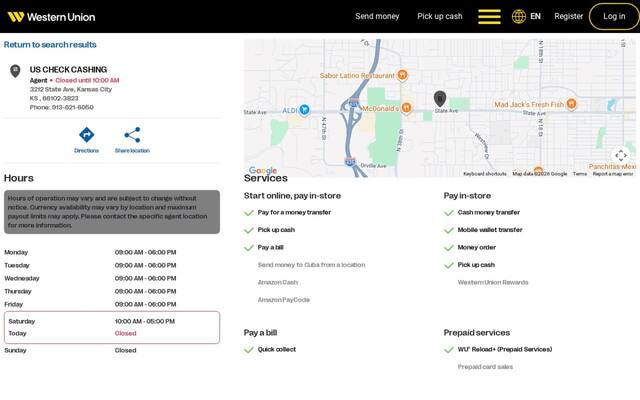The width and height of the screenshot is (640, 400).
Task: Click 'Amazon Cash' service item
Action: pos(278,282)
